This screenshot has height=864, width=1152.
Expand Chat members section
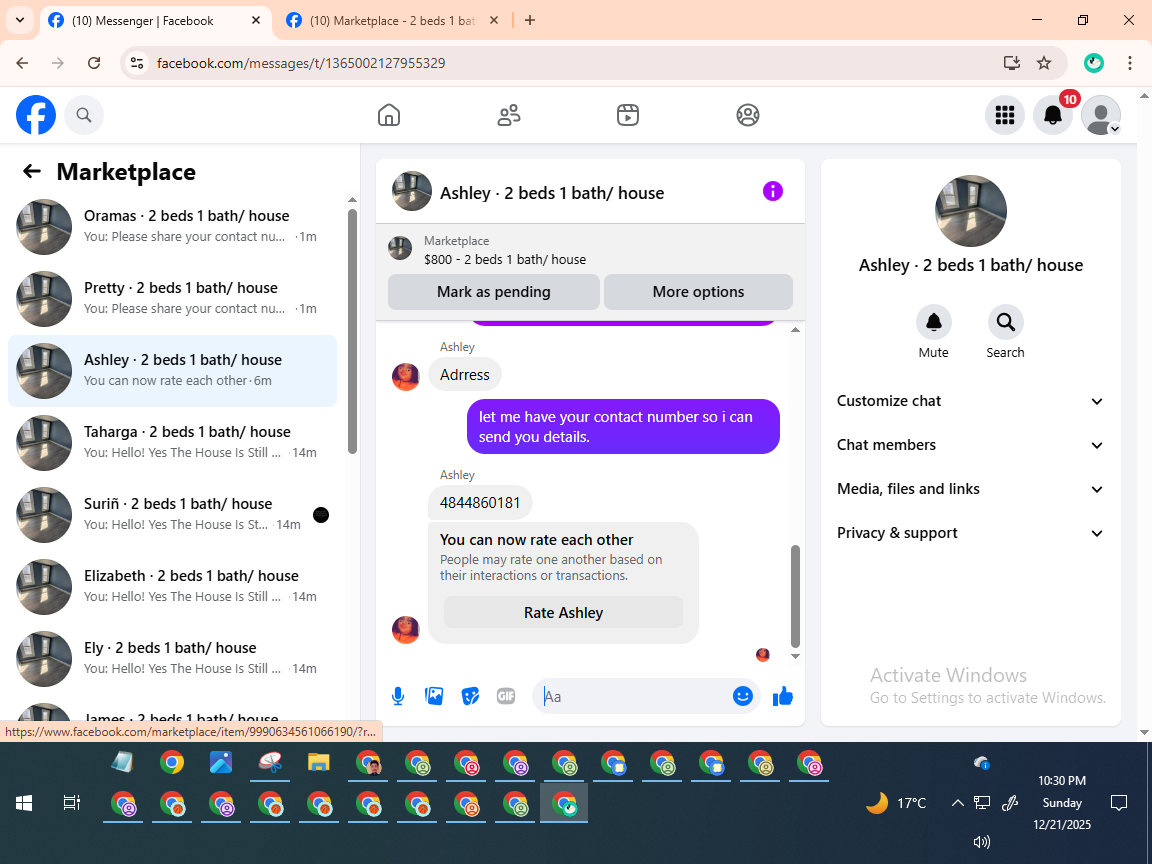point(970,445)
